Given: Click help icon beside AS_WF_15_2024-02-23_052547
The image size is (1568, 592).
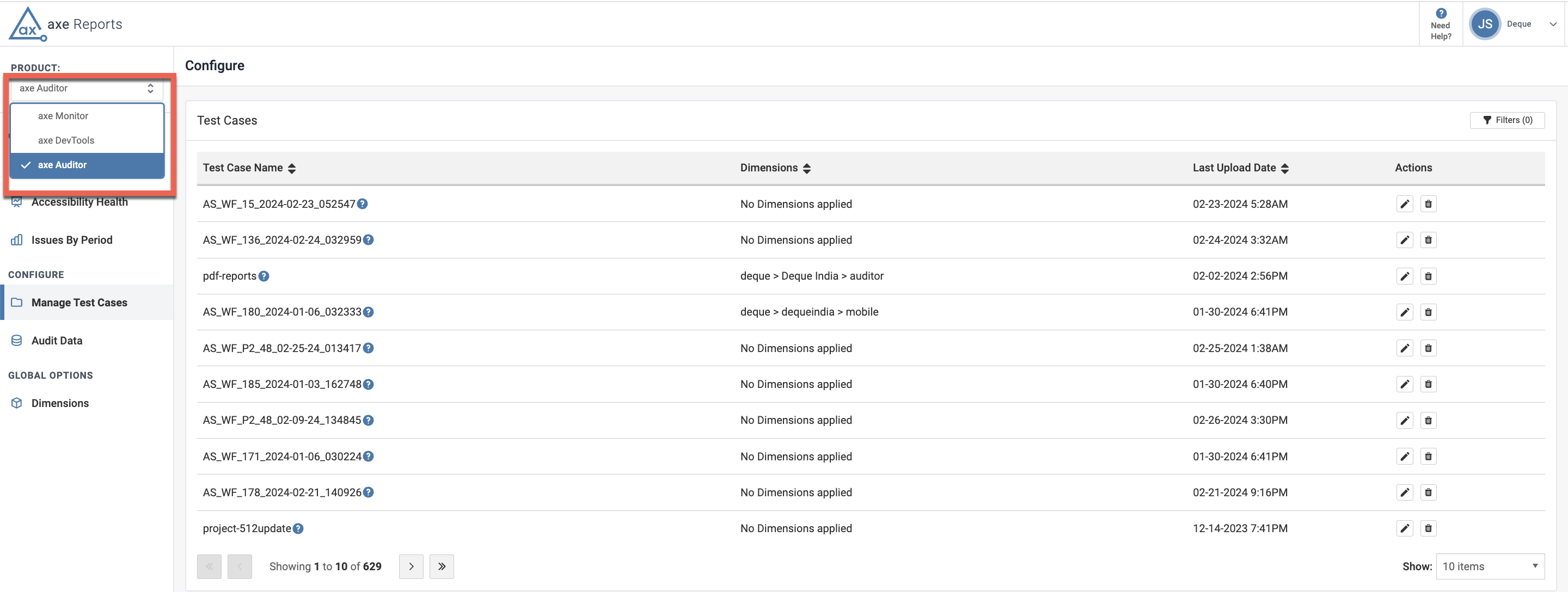Looking at the screenshot, I should coord(362,204).
